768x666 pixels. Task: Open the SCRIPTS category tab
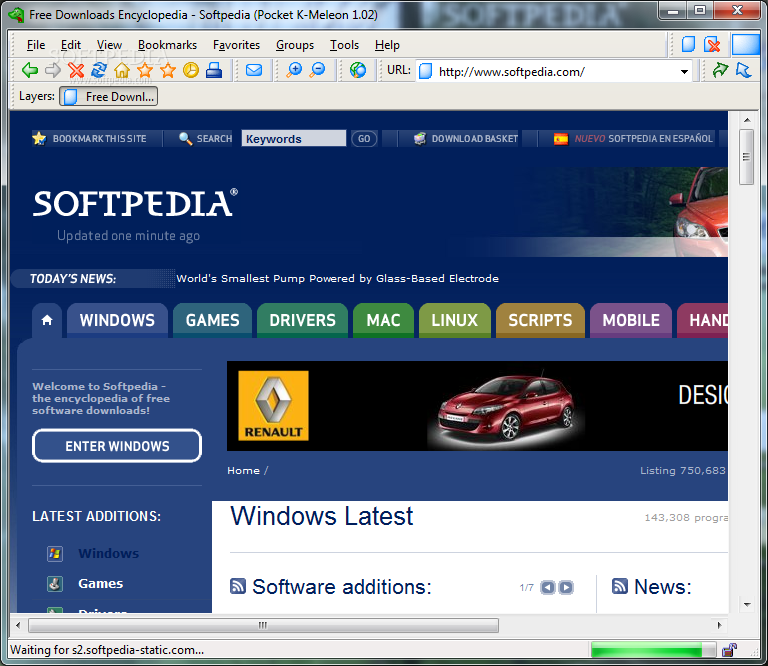click(540, 320)
